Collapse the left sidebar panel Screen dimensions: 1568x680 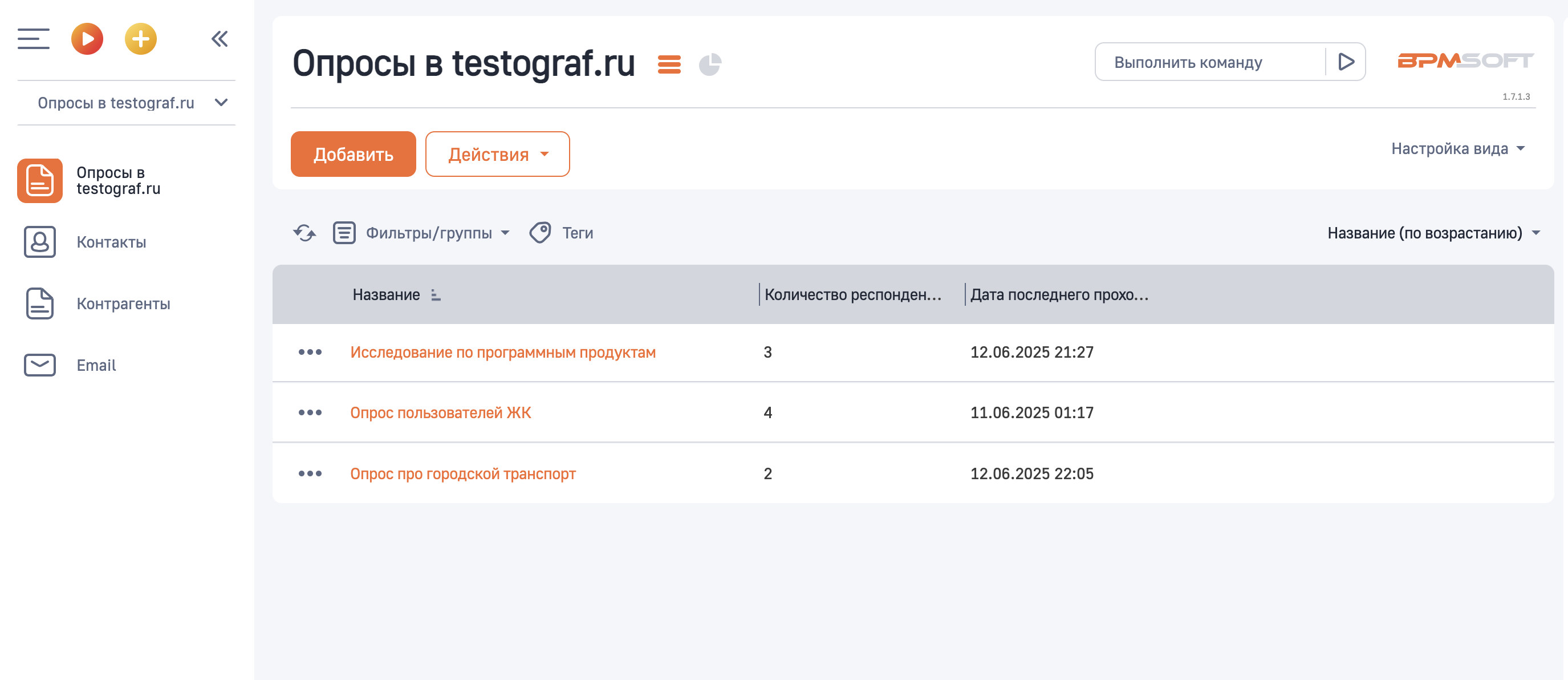(220, 39)
